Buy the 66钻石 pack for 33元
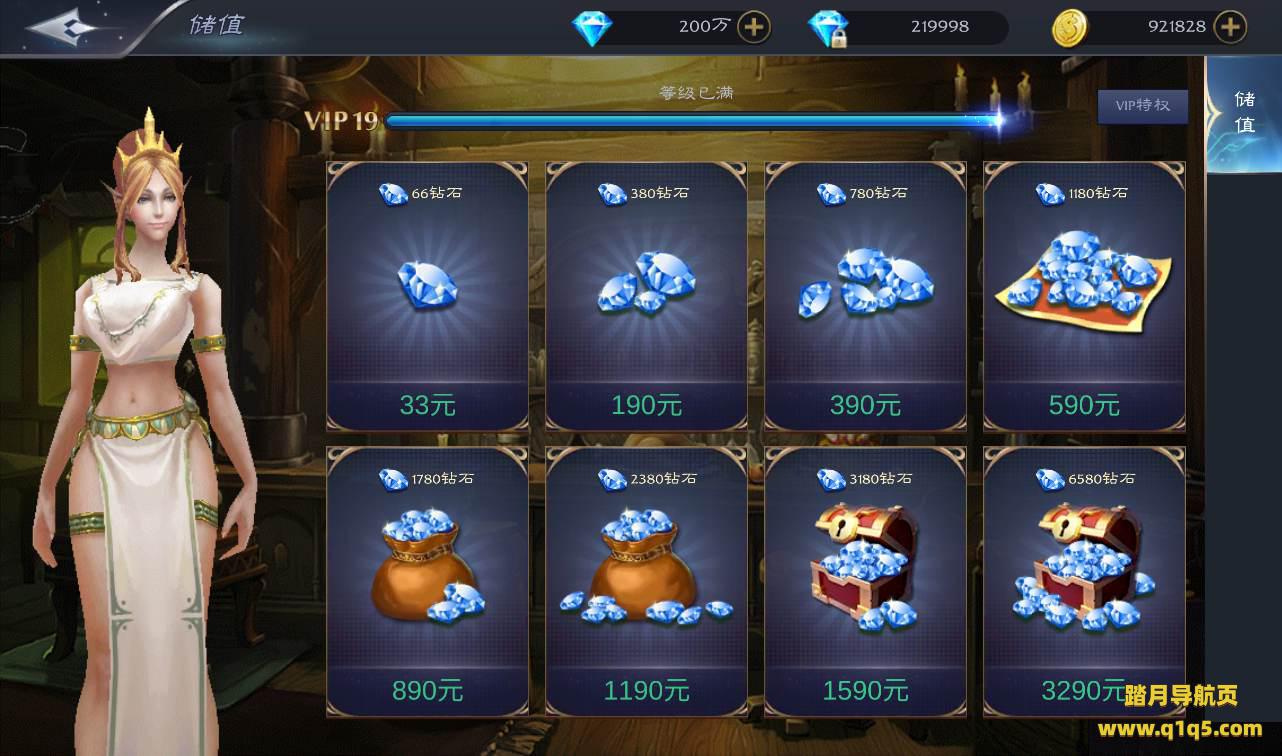Viewport: 1282px width, 756px height. click(427, 297)
